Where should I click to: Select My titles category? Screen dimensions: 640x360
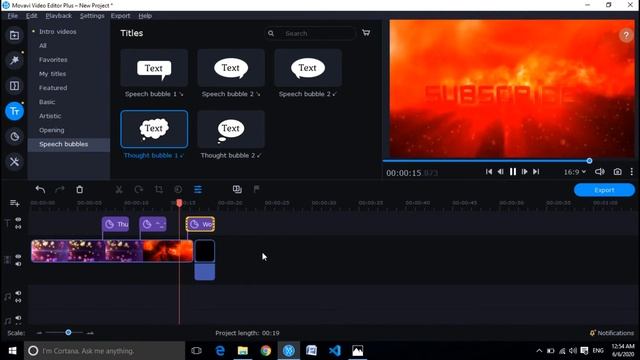[52, 74]
